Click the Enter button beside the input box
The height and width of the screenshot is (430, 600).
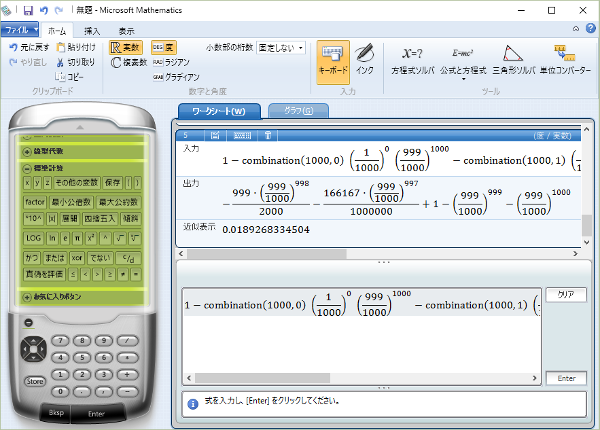click(x=566, y=378)
